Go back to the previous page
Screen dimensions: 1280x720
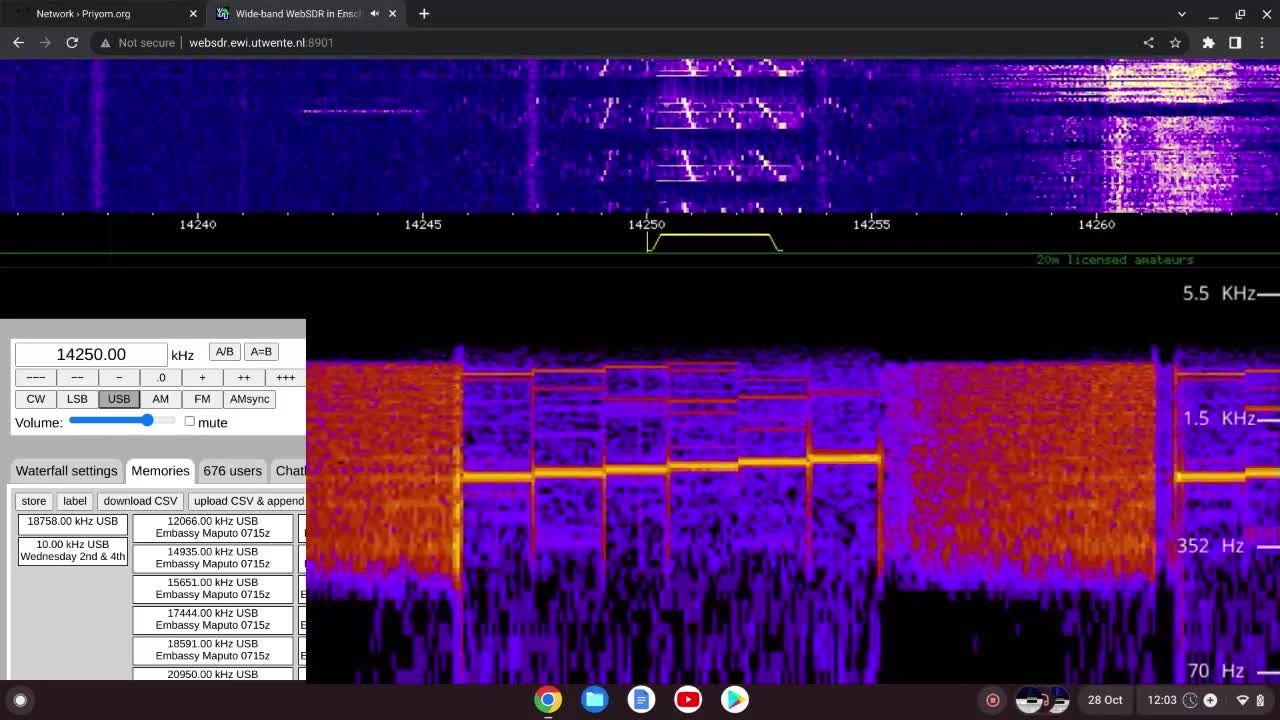[x=18, y=43]
